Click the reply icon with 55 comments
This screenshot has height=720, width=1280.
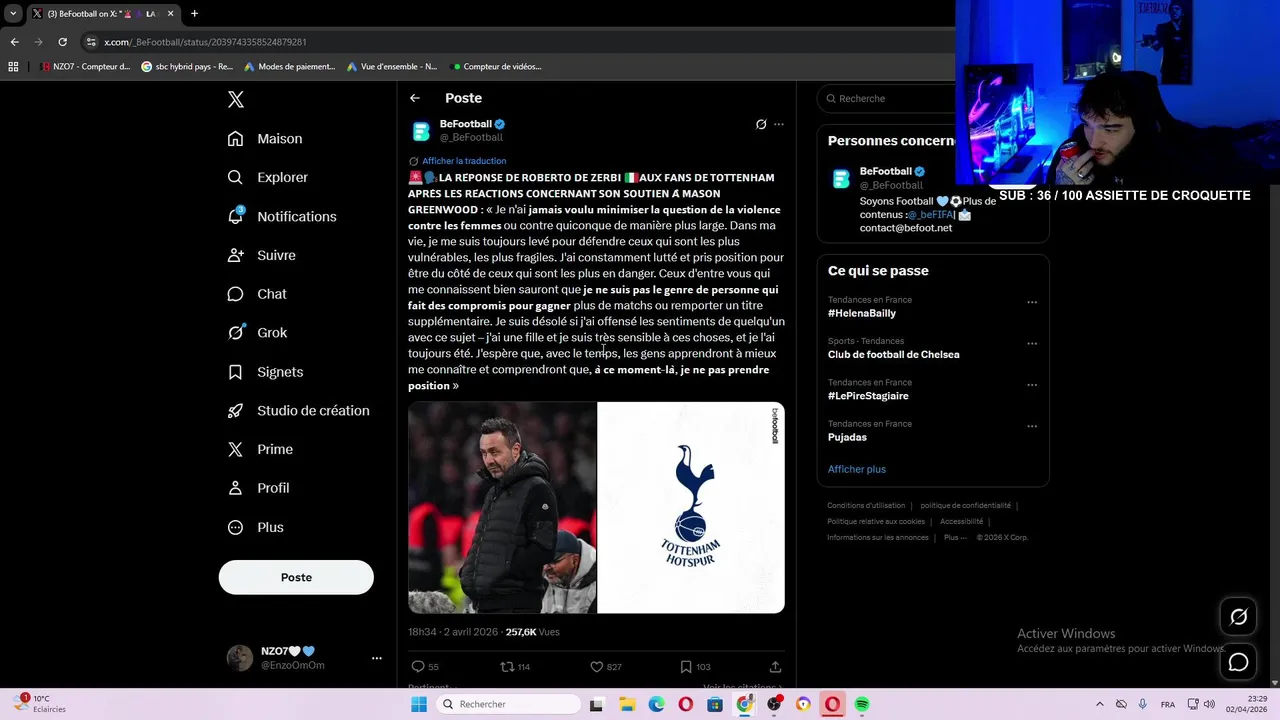click(418, 666)
